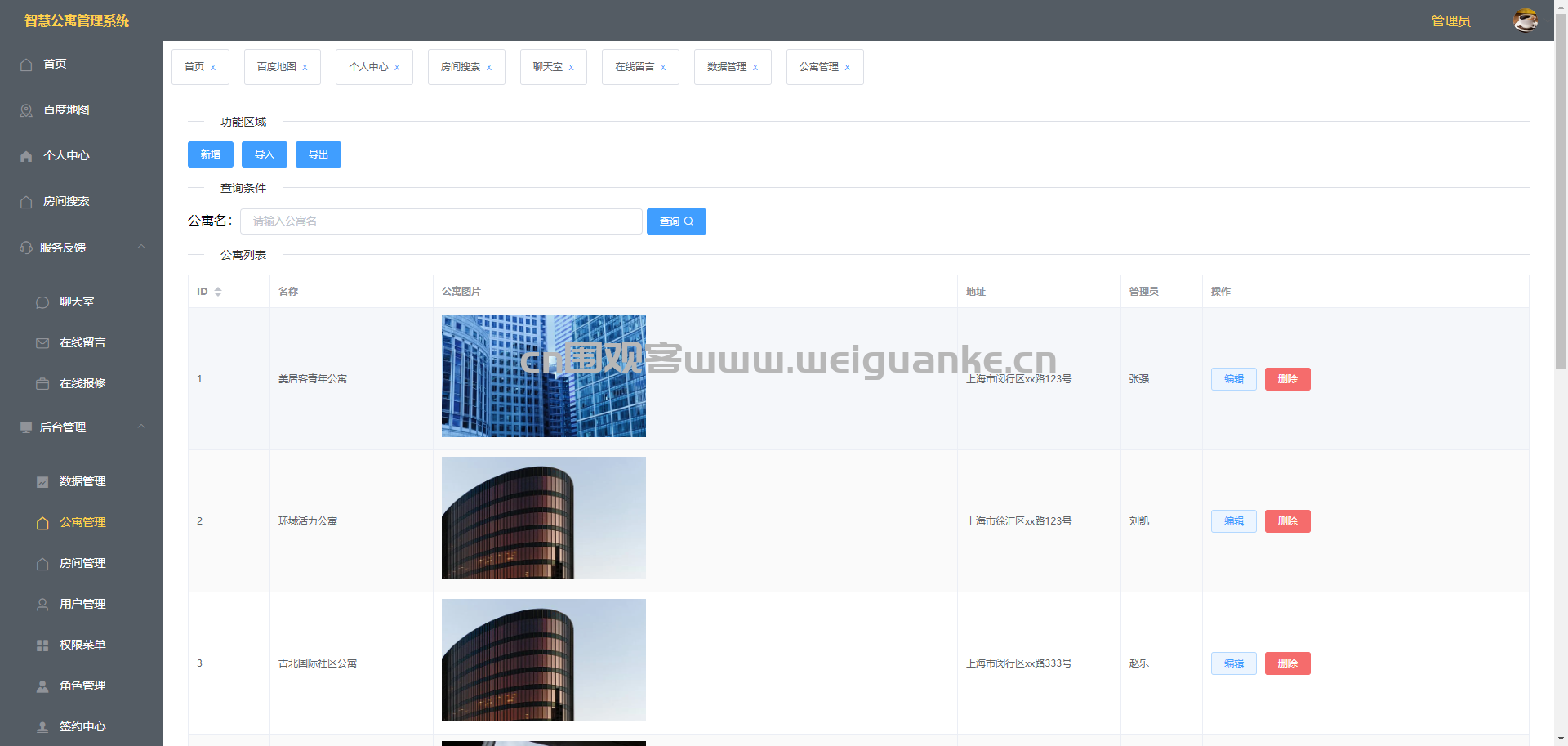Open 权限菜单 grid icon in sidebar

(42, 645)
